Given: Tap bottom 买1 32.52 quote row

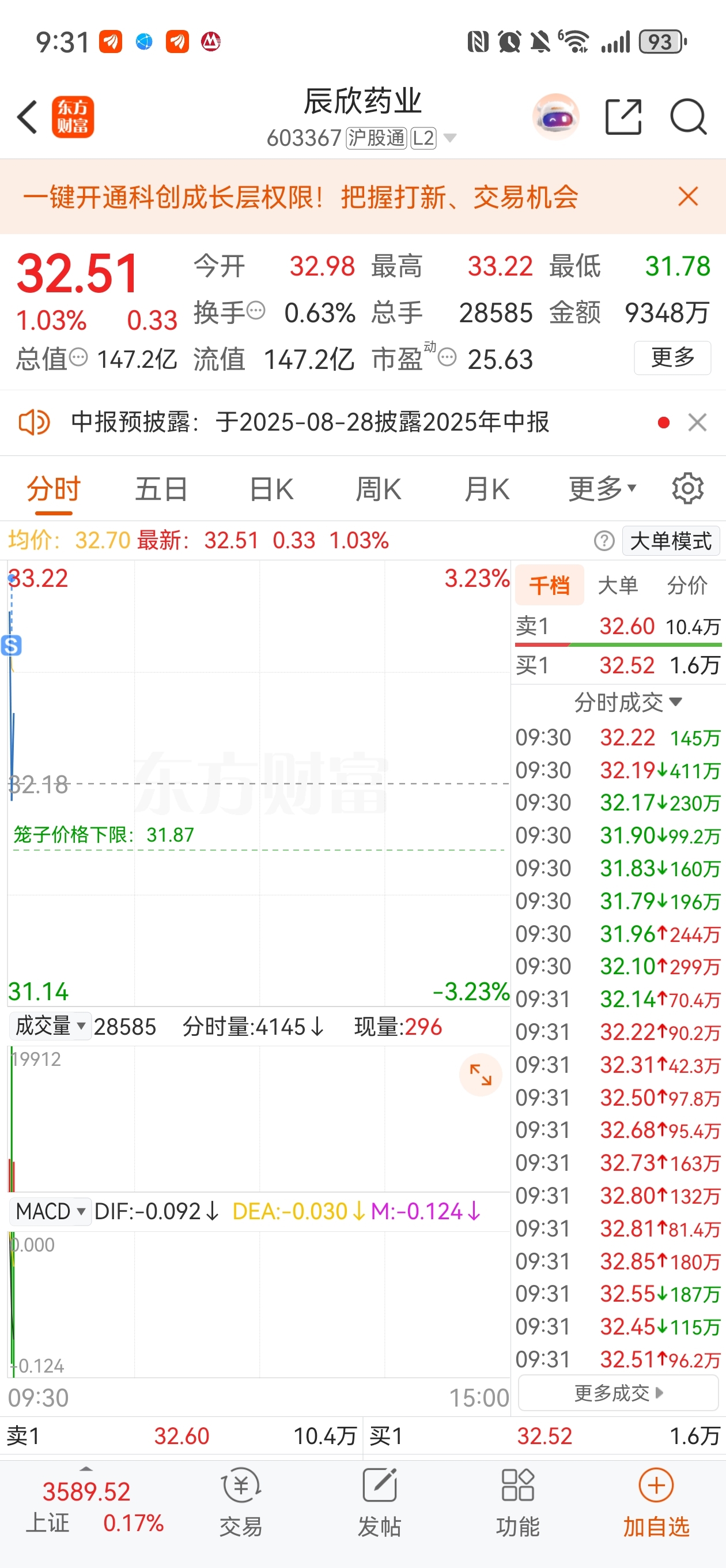Looking at the screenshot, I should click(x=545, y=1437).
